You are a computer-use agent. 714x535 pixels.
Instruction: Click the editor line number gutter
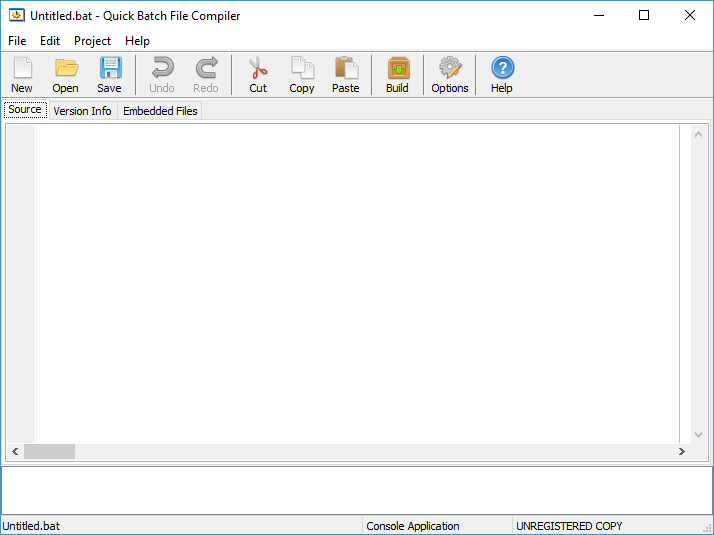tap(21, 283)
